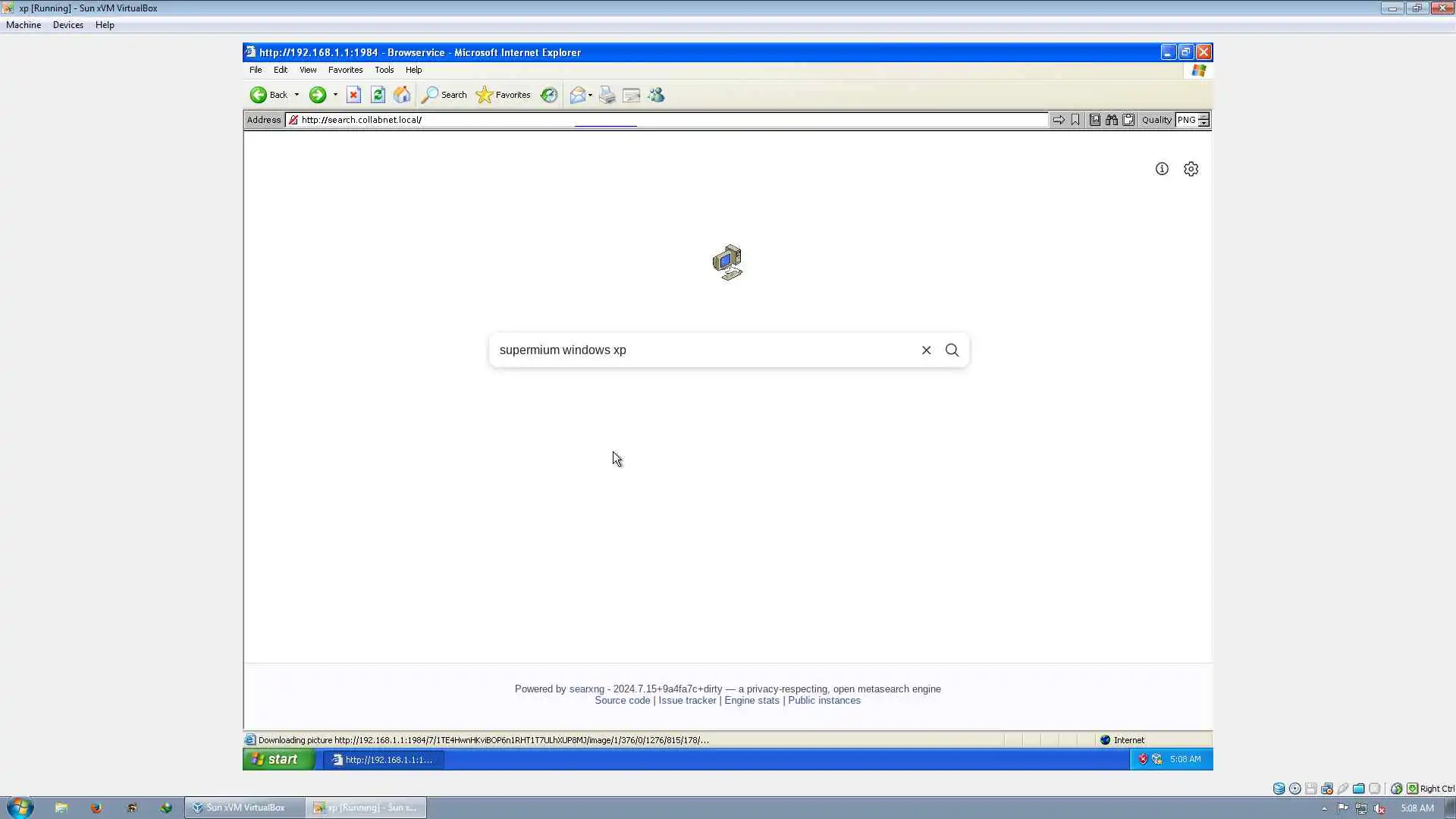The height and width of the screenshot is (819, 1456).
Task: Open SearXNG preferences gear icon
Action: [x=1191, y=169]
